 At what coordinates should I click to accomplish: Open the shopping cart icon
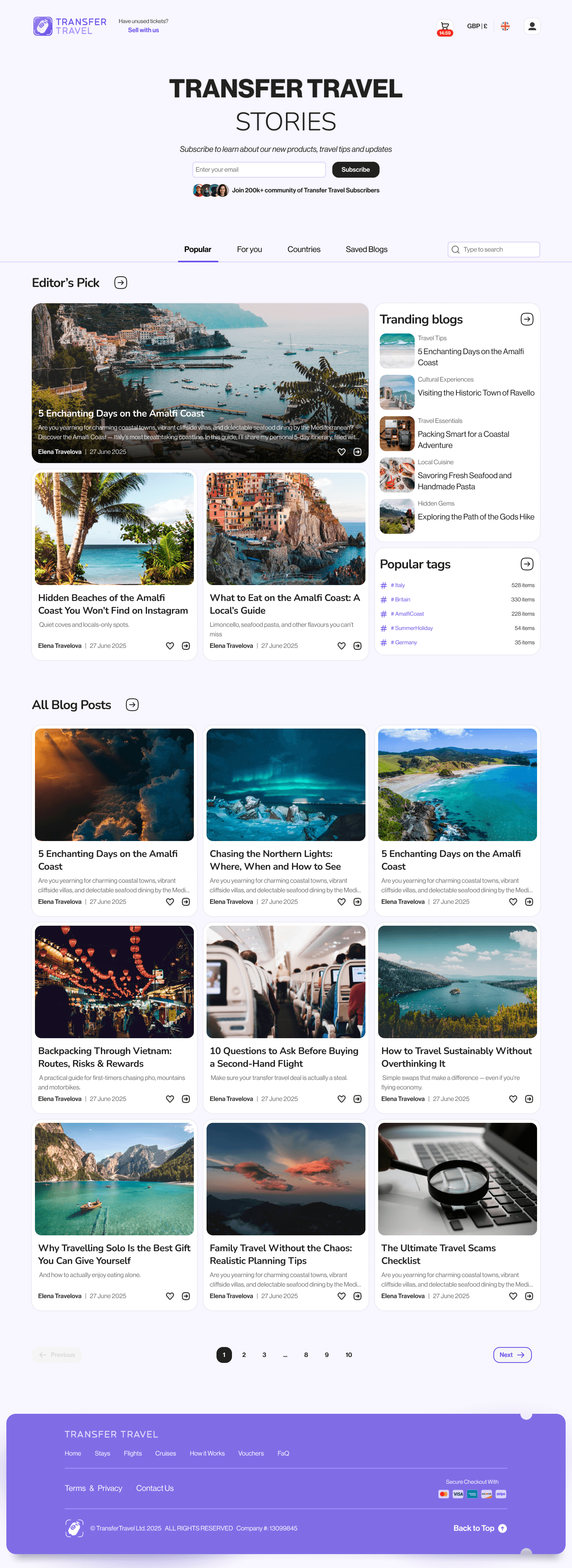pos(445,27)
